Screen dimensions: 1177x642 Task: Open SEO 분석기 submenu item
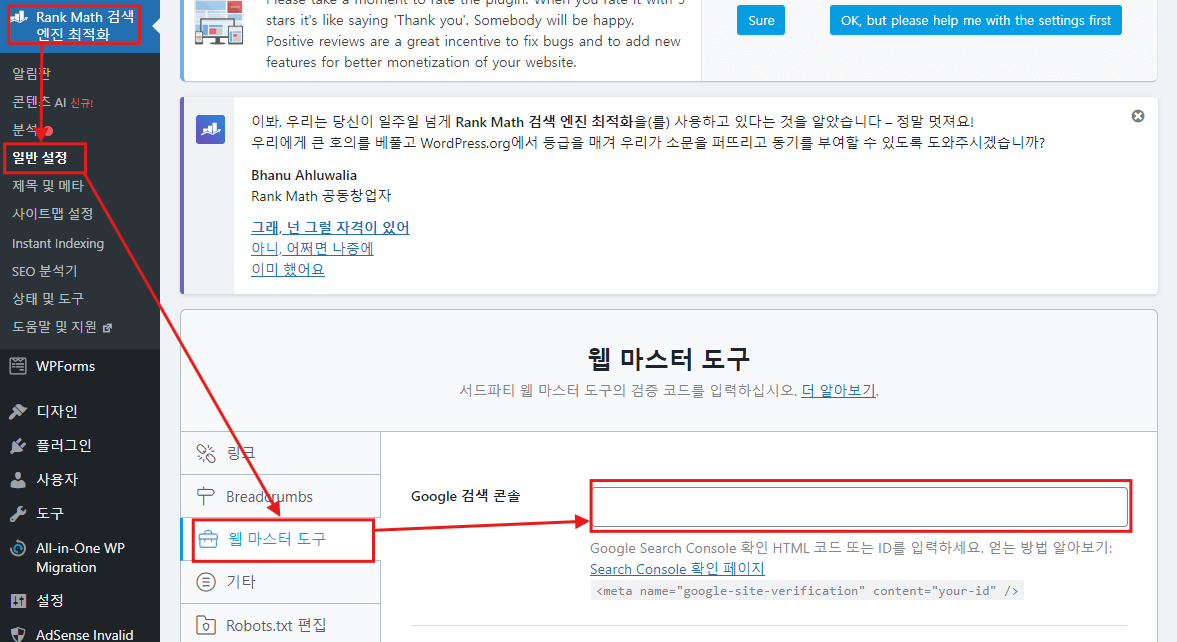[x=44, y=271]
